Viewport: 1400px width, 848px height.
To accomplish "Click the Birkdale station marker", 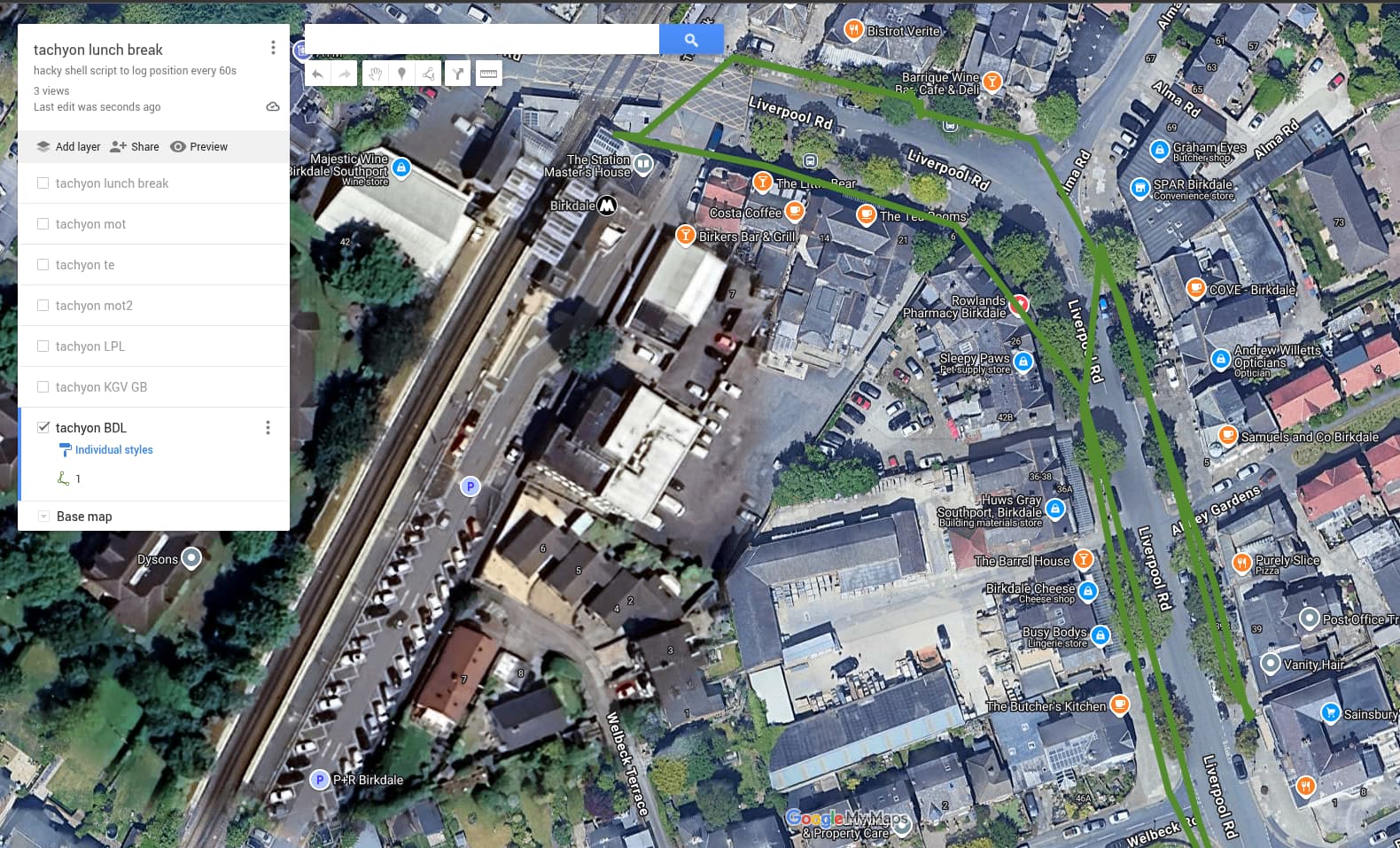I will [607, 206].
